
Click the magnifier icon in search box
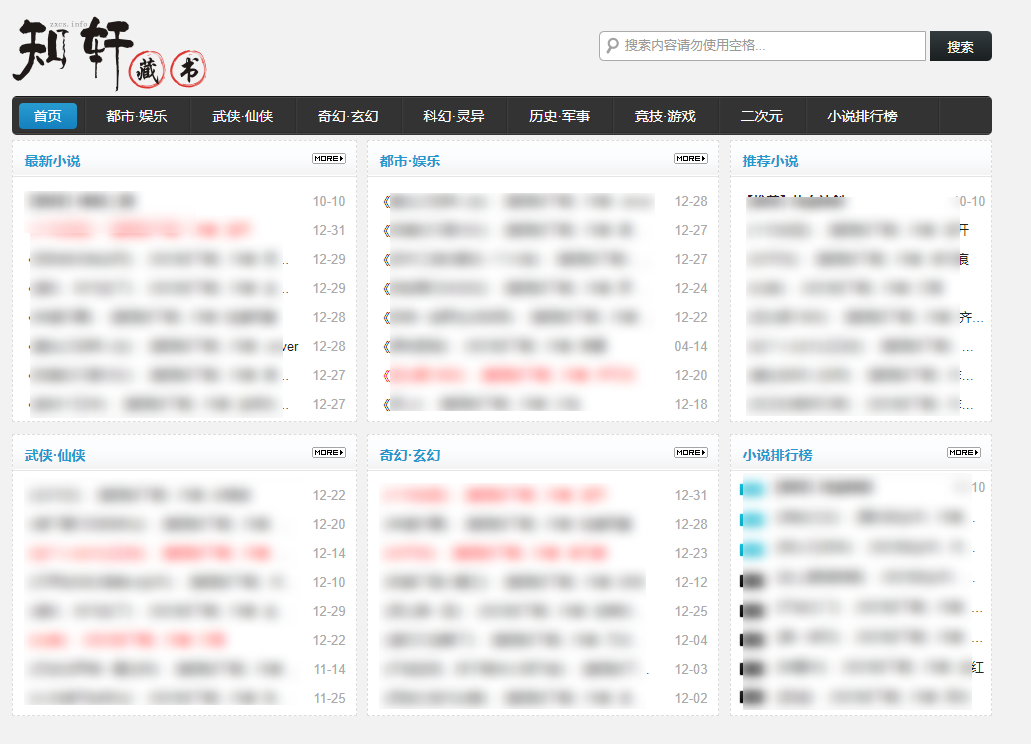pos(612,46)
